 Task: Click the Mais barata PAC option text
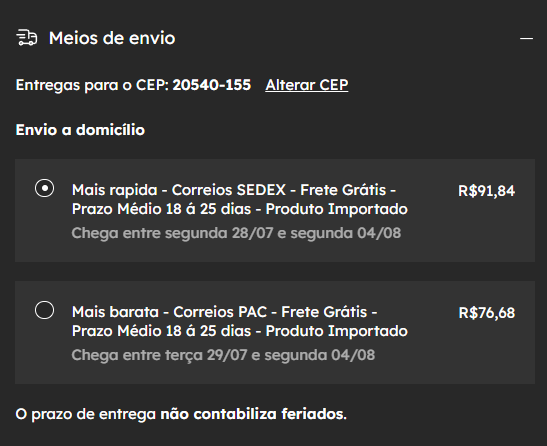[240, 321]
